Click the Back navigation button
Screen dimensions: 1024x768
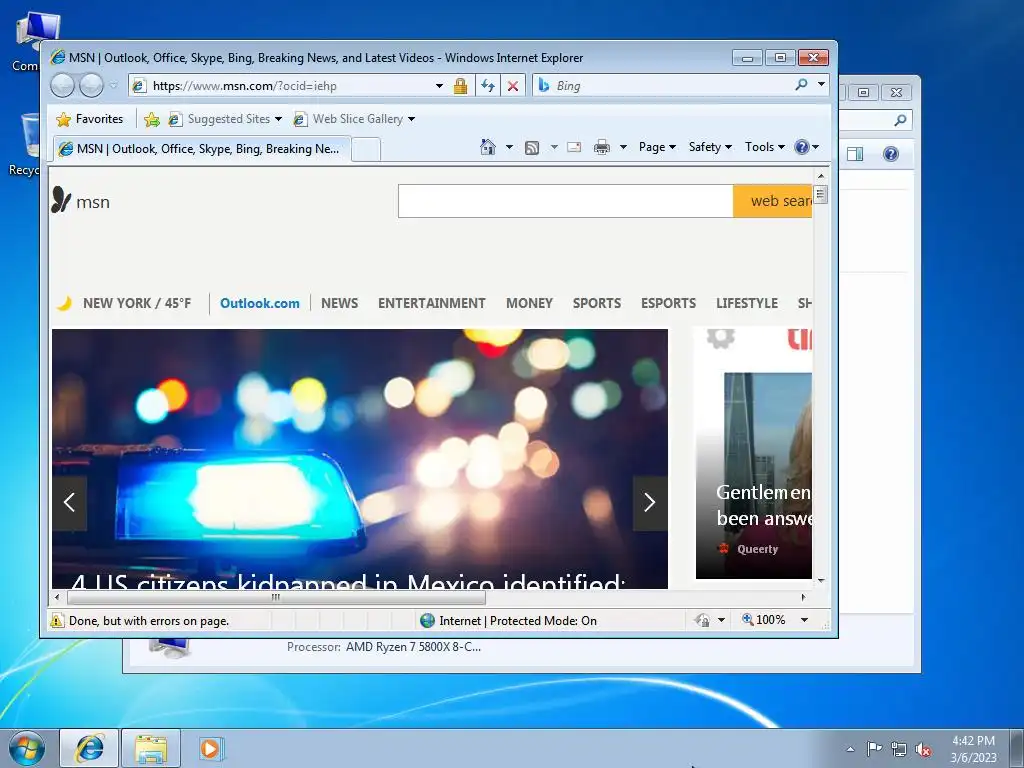coord(62,86)
